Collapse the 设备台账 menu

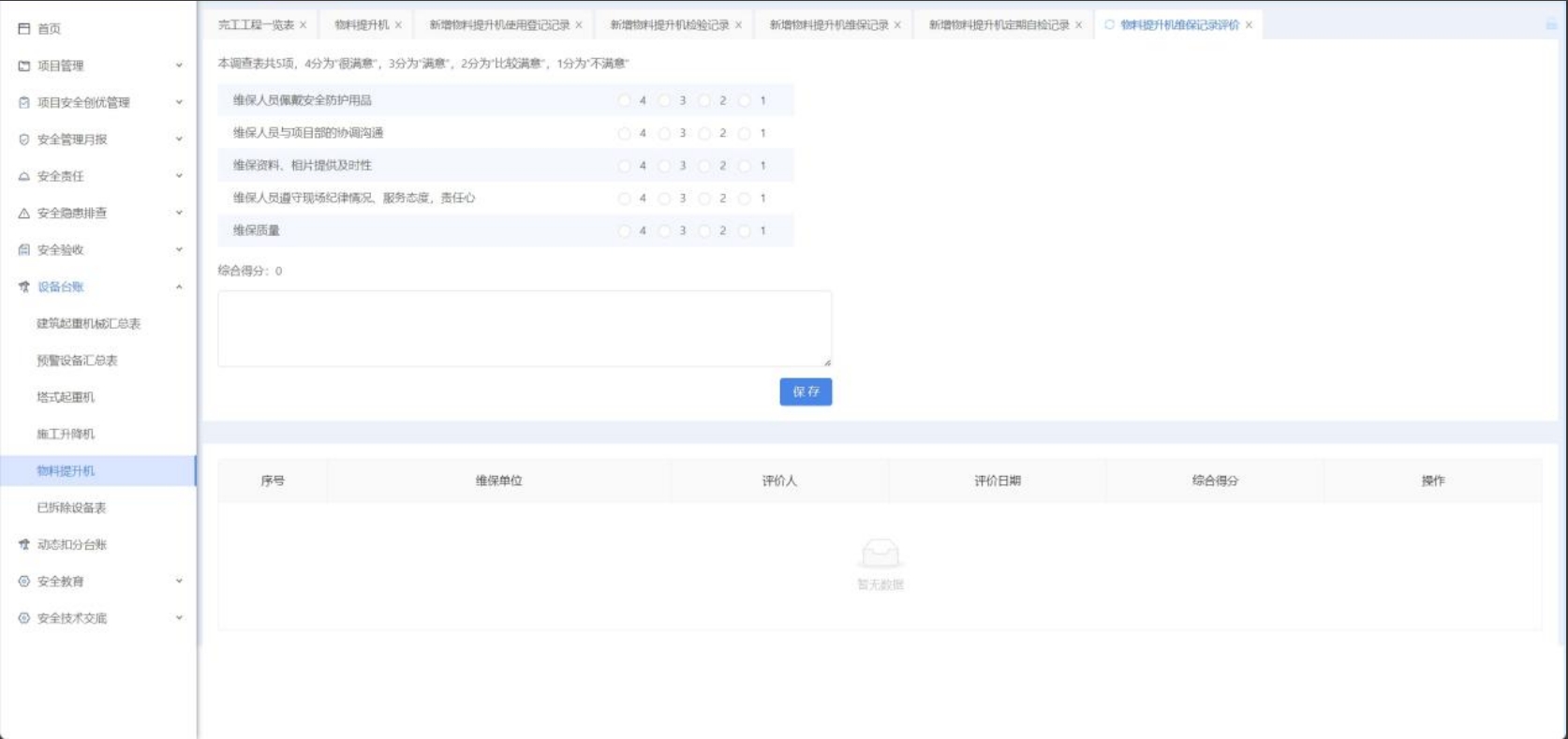[x=179, y=287]
